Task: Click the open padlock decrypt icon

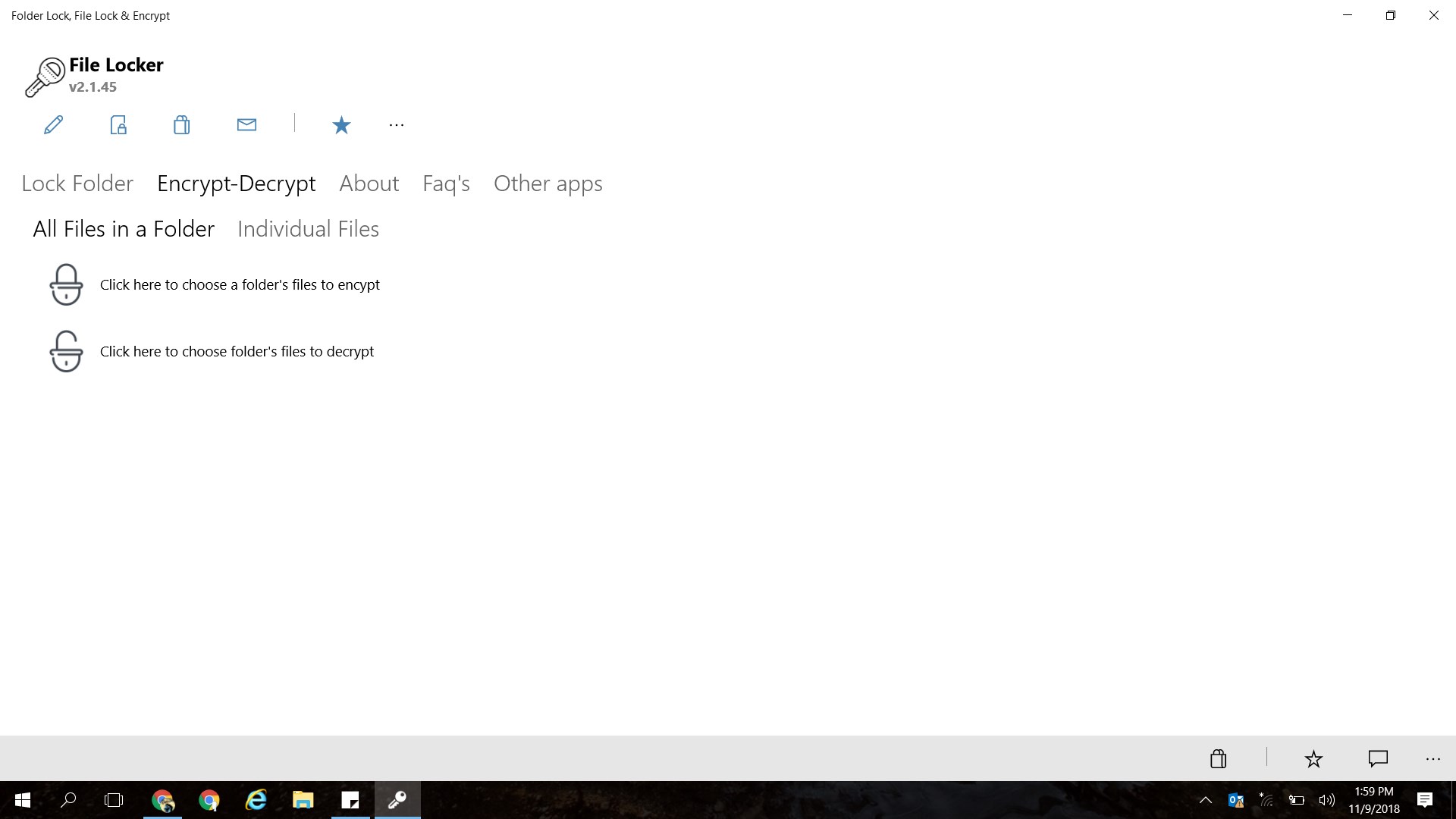Action: pos(66,351)
